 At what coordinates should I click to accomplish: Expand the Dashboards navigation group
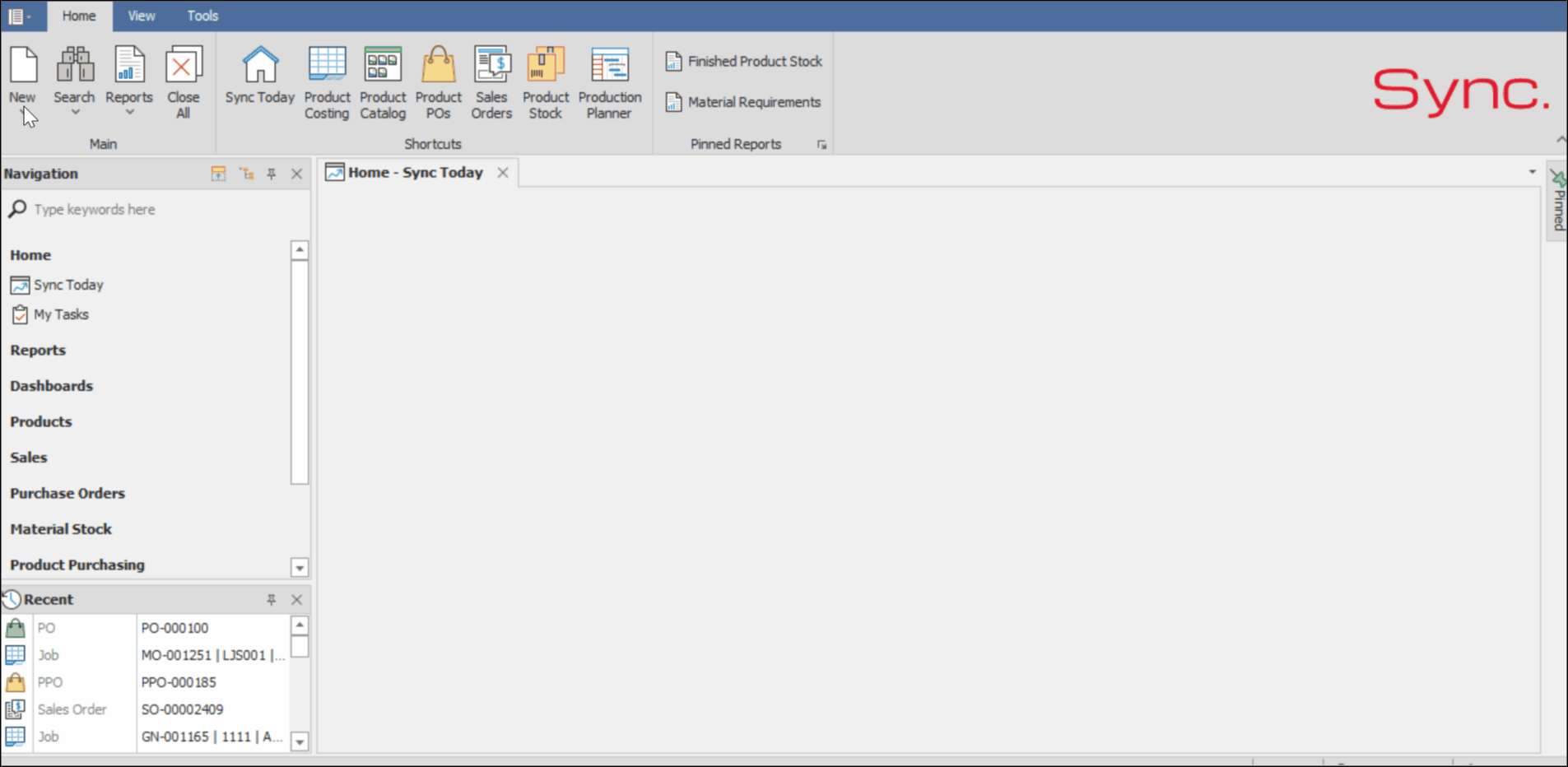(51, 386)
